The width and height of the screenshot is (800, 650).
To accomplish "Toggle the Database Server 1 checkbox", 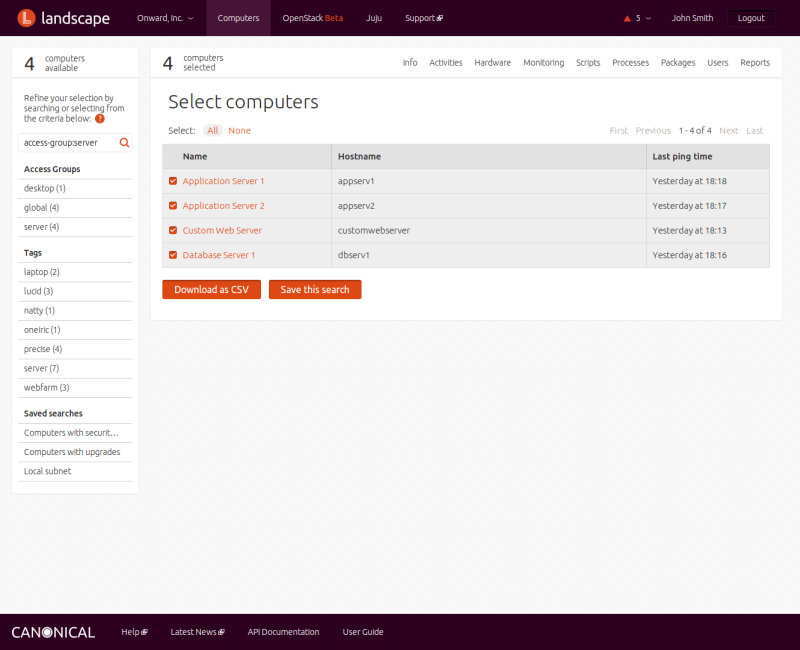I will click(173, 255).
